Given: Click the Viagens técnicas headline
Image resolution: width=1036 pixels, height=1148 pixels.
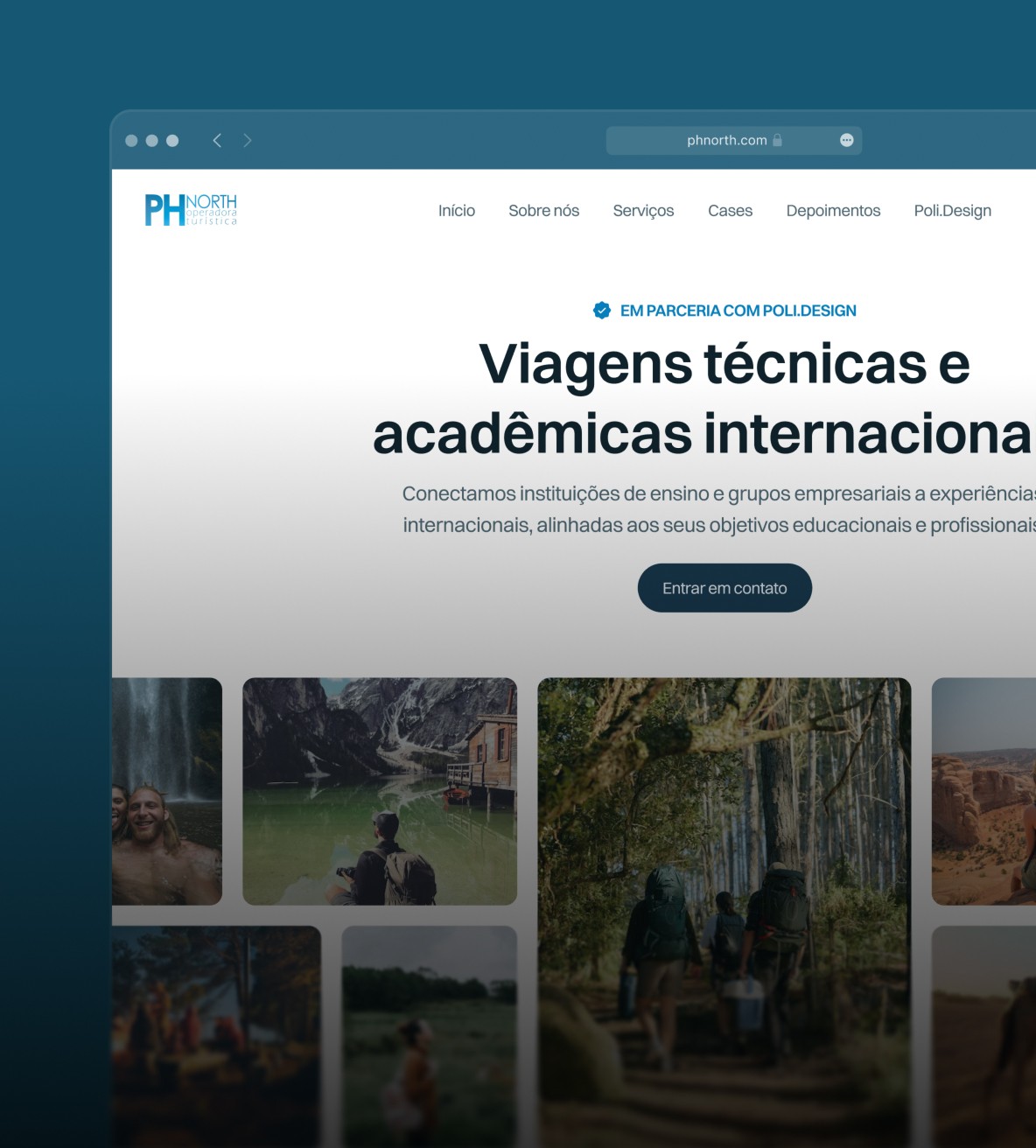Looking at the screenshot, I should tap(705, 399).
